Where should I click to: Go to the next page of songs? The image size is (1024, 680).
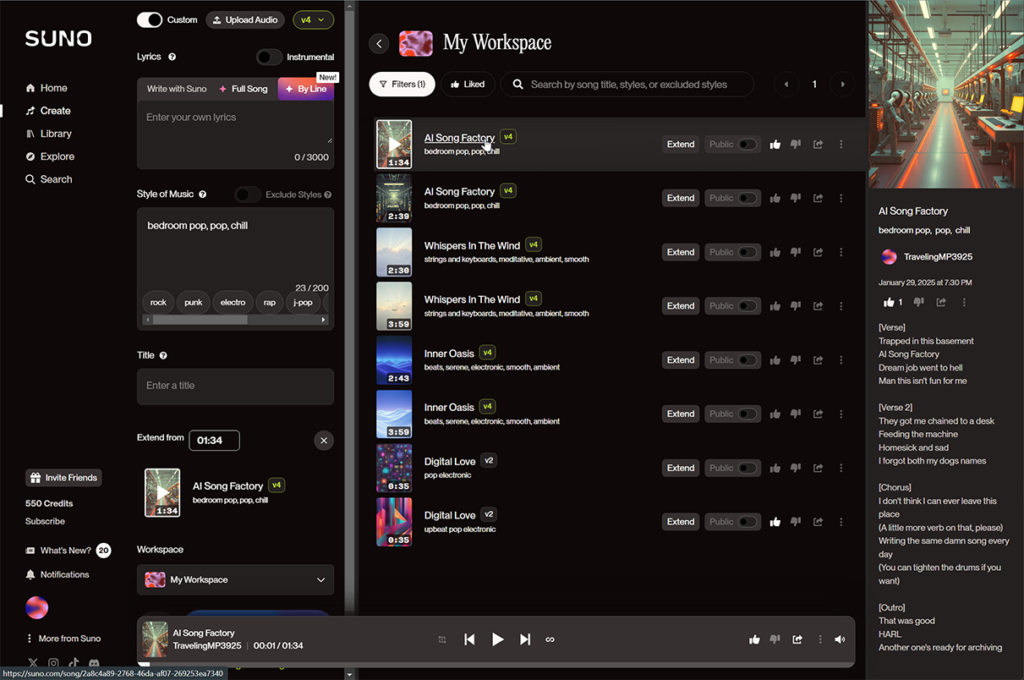click(842, 84)
